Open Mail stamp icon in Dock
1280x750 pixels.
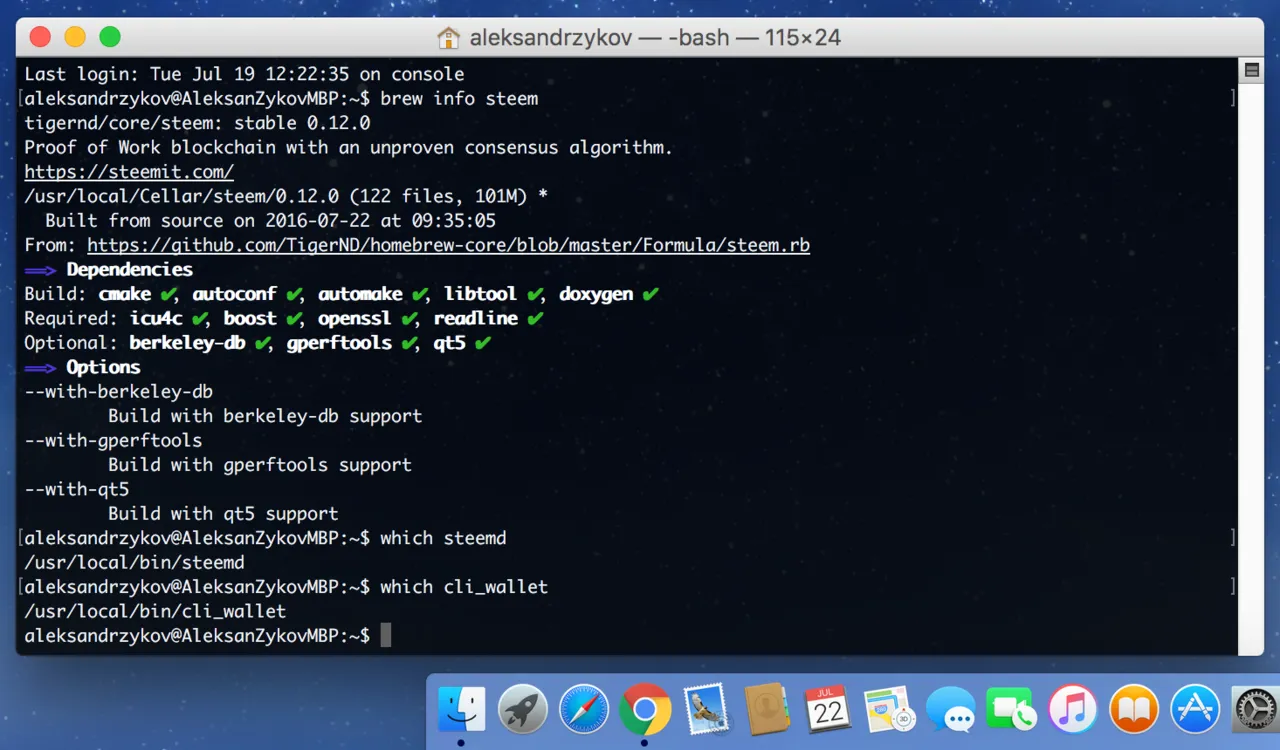point(707,710)
